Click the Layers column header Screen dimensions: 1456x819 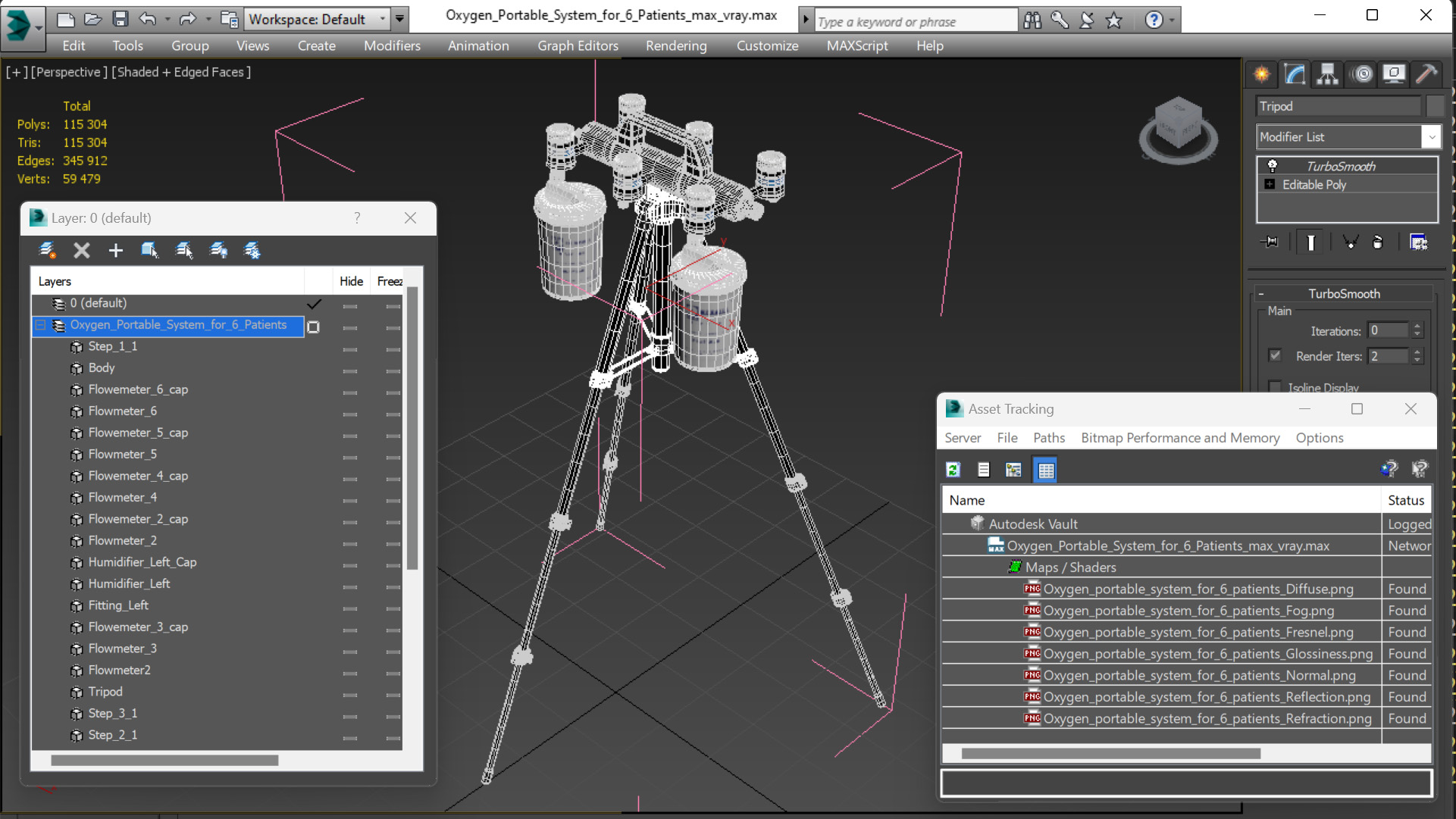(x=167, y=281)
